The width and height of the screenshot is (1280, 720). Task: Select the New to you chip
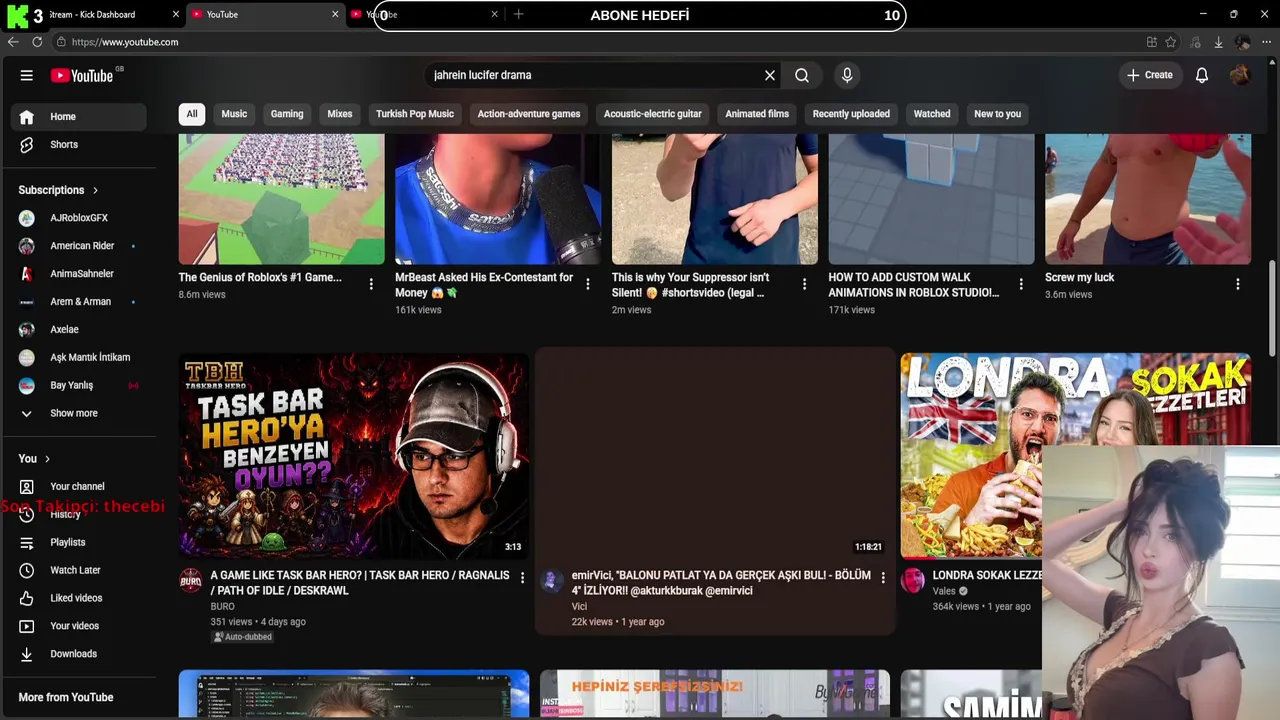[998, 114]
